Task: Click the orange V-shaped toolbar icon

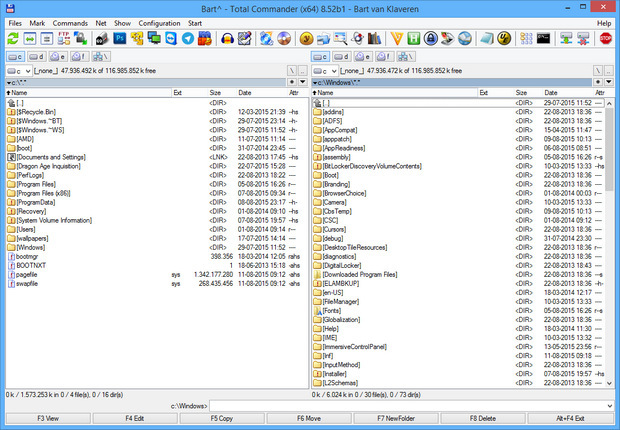Action: pyautogui.click(x=397, y=39)
